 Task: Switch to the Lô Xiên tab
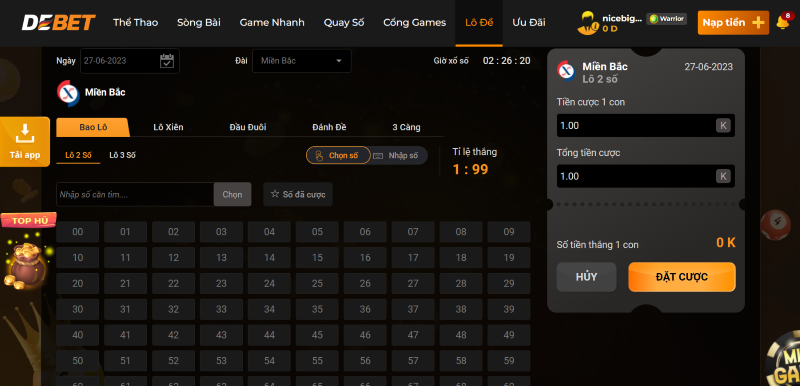[168, 127]
